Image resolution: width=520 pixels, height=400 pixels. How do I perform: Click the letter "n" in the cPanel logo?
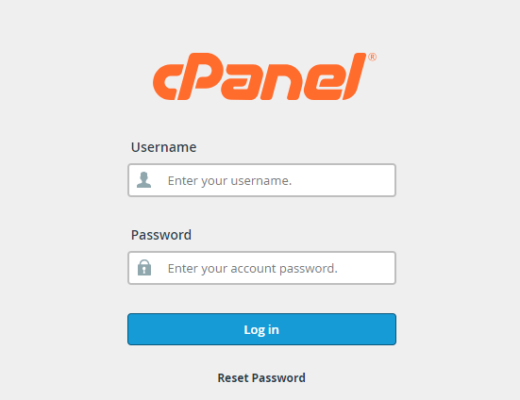(280, 82)
